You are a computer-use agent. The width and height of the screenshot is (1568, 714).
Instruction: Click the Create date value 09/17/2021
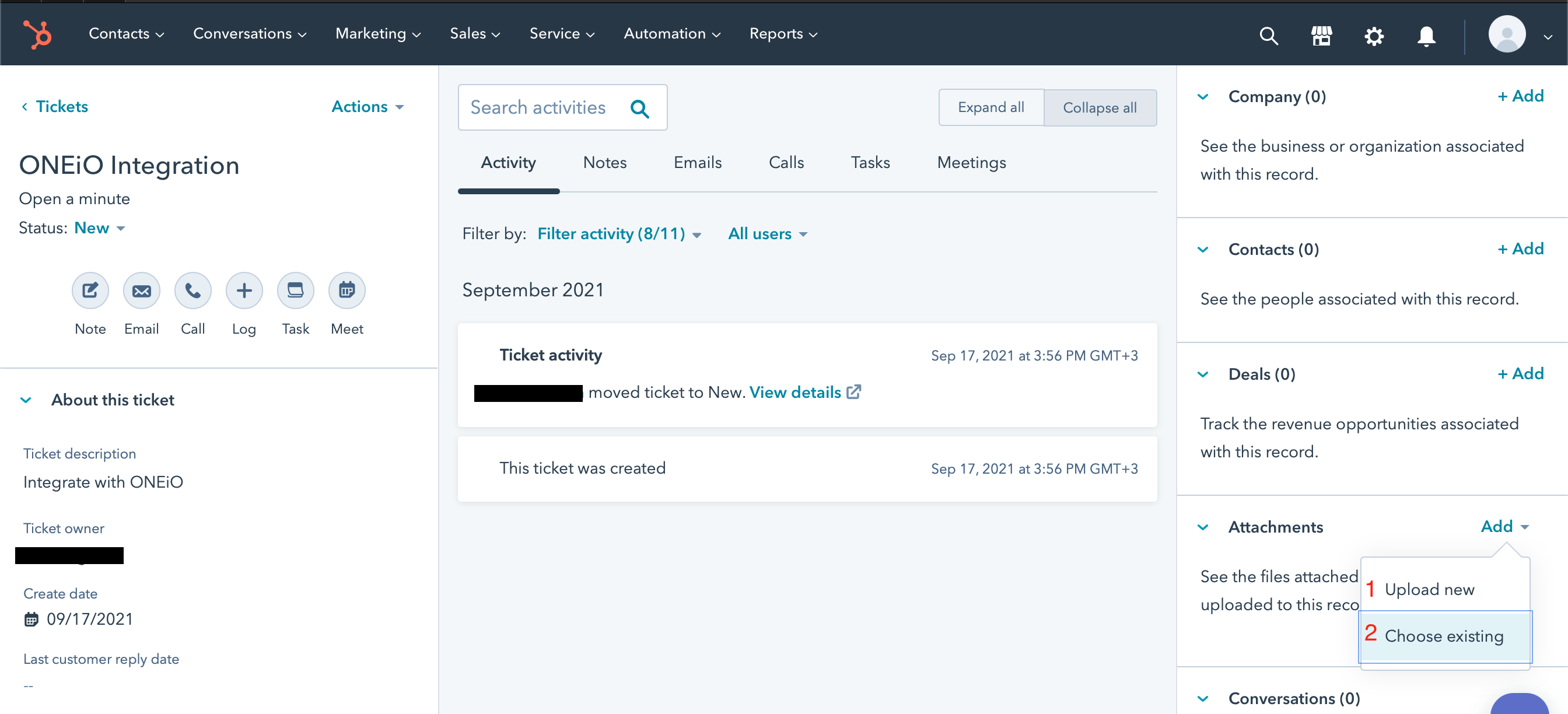click(89, 619)
